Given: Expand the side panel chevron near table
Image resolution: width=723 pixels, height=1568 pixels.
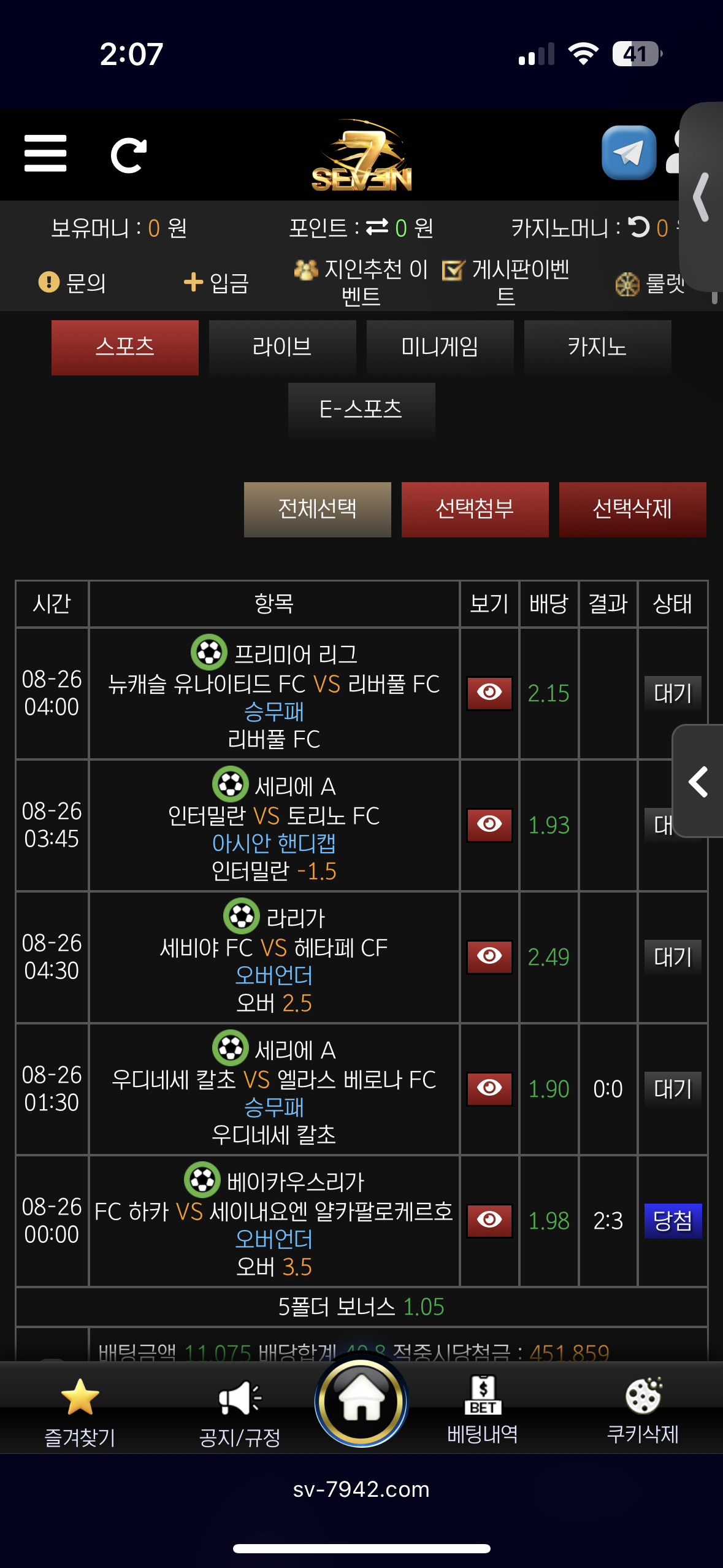Looking at the screenshot, I should click(698, 781).
